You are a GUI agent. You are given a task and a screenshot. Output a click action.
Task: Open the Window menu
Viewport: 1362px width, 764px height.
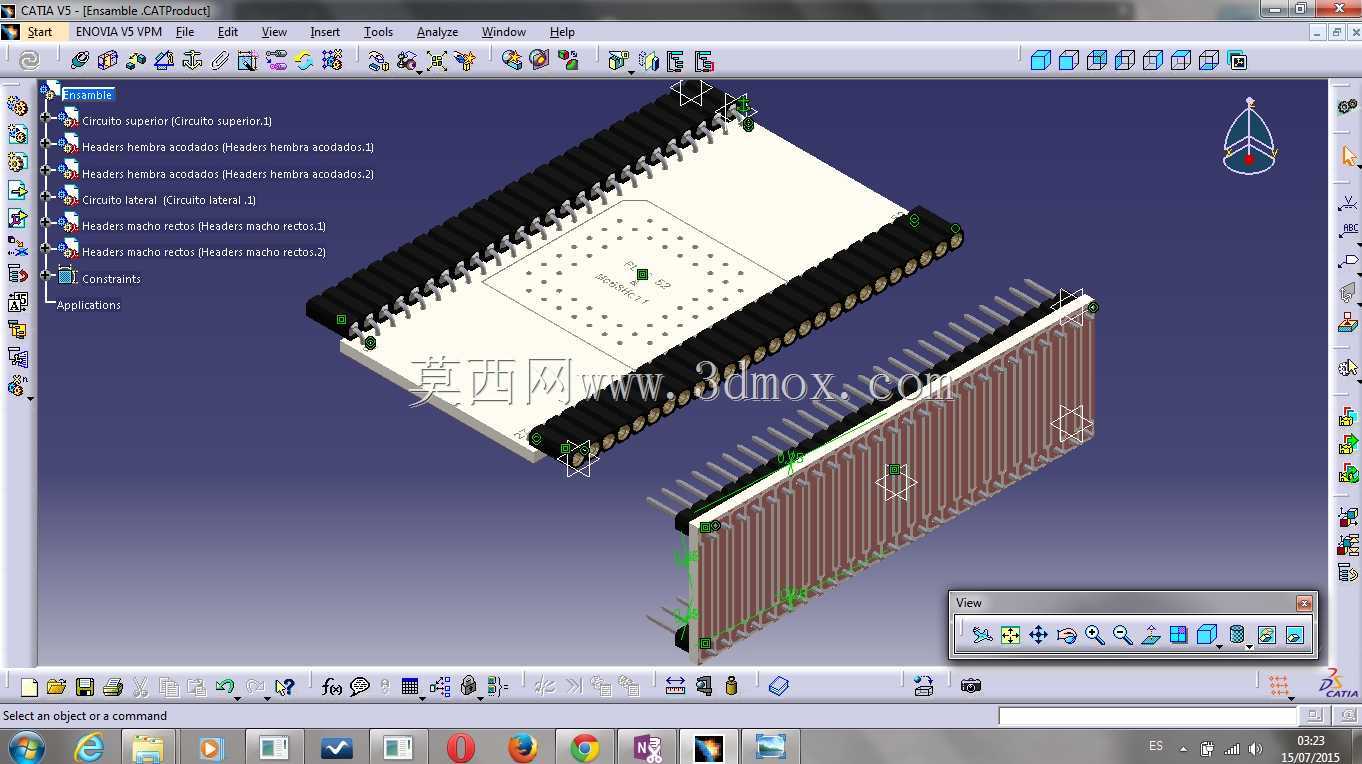point(503,32)
